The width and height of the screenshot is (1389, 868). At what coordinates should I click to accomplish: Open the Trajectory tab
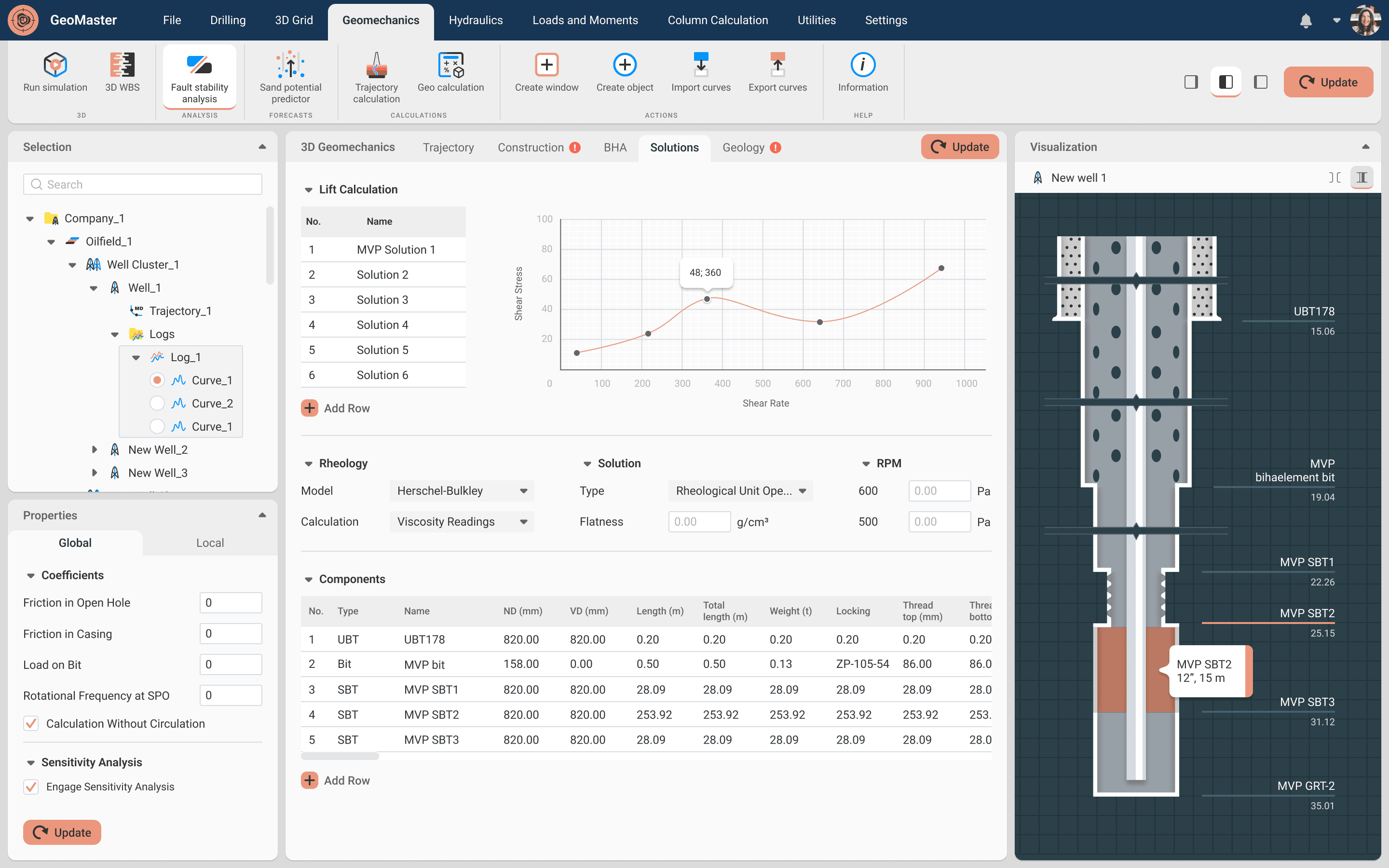[x=448, y=148]
